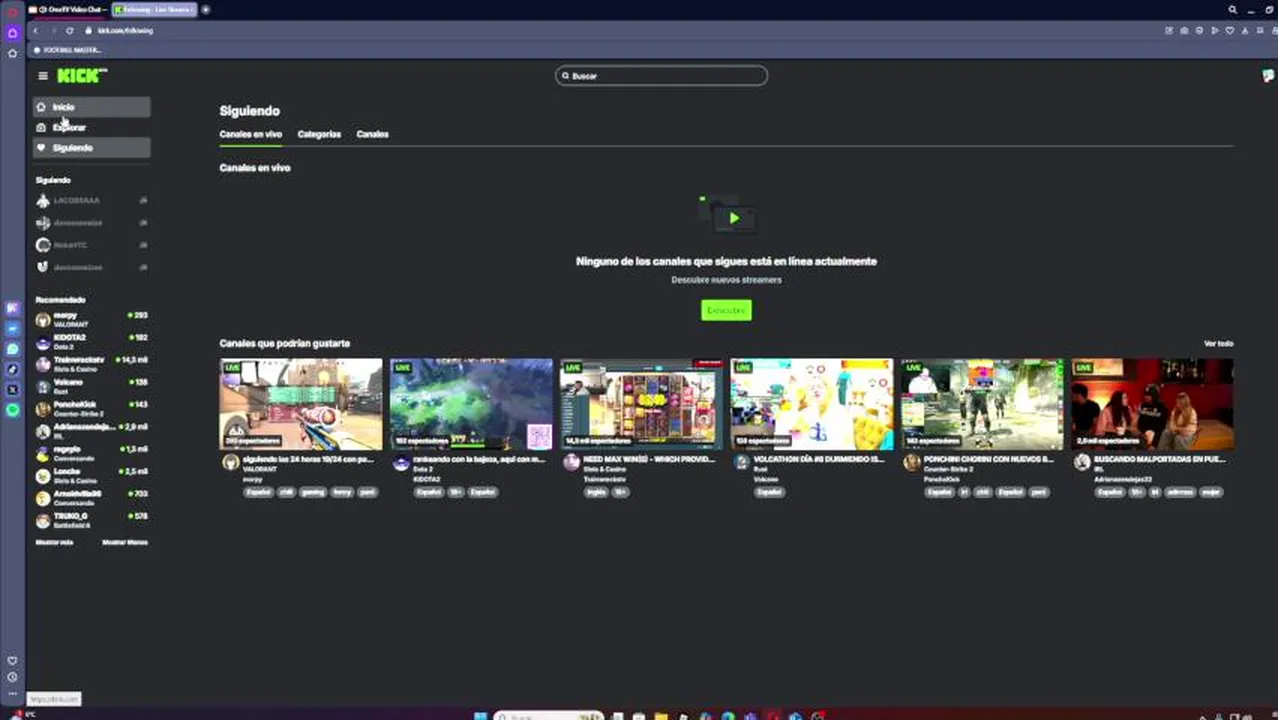Open recommended channel KIDOTA2
This screenshot has width=1278, height=720.
pos(91,341)
